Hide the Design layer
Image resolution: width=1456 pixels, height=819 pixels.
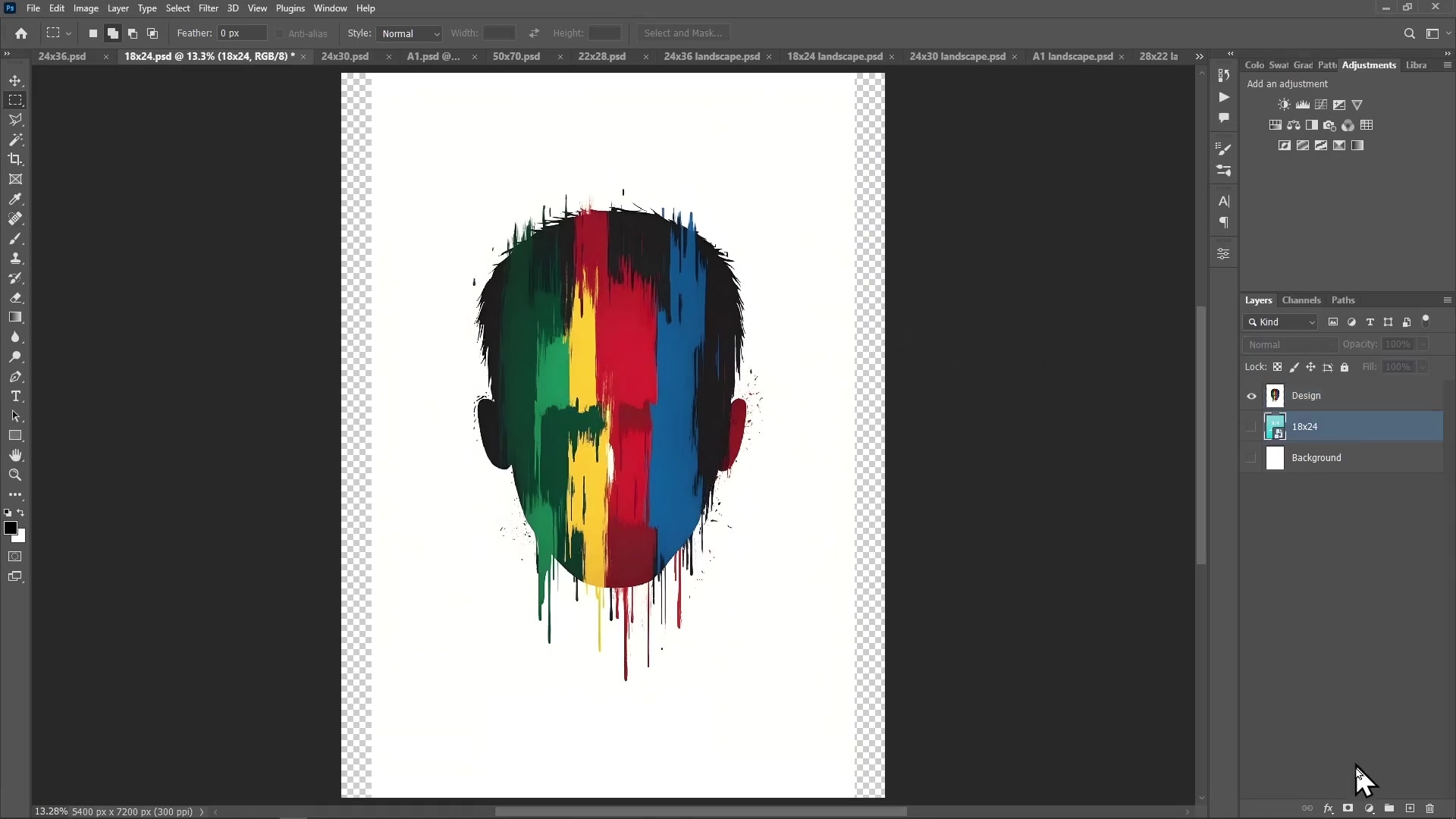point(1251,395)
